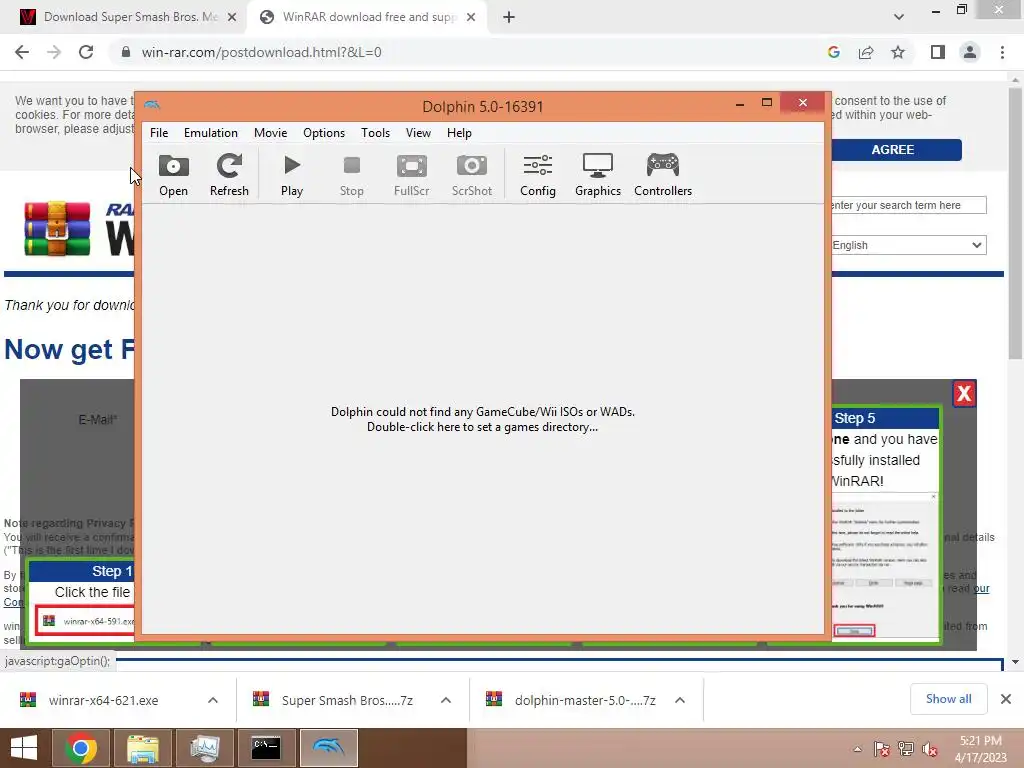The width and height of the screenshot is (1024, 768).
Task: Click Show all downloads button
Action: coord(948,699)
